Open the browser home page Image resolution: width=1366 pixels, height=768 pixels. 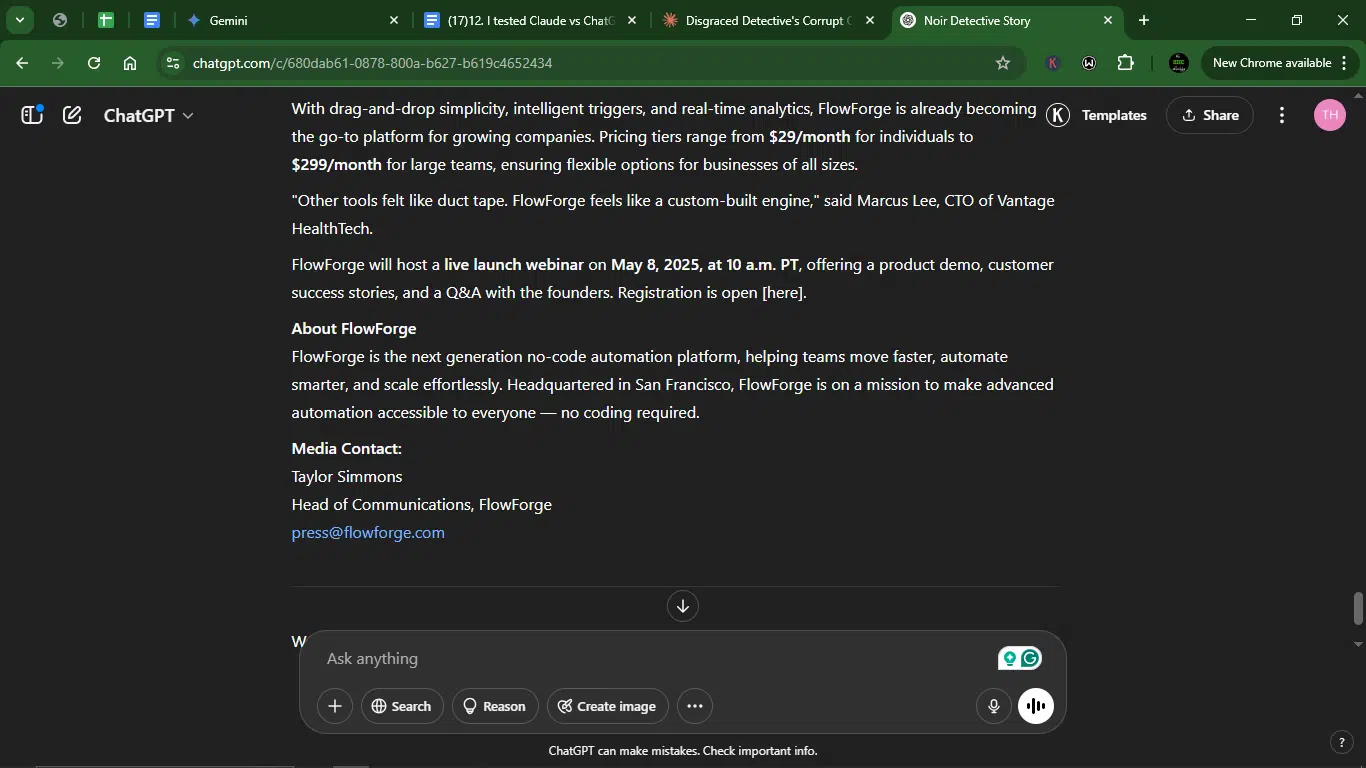(x=130, y=63)
